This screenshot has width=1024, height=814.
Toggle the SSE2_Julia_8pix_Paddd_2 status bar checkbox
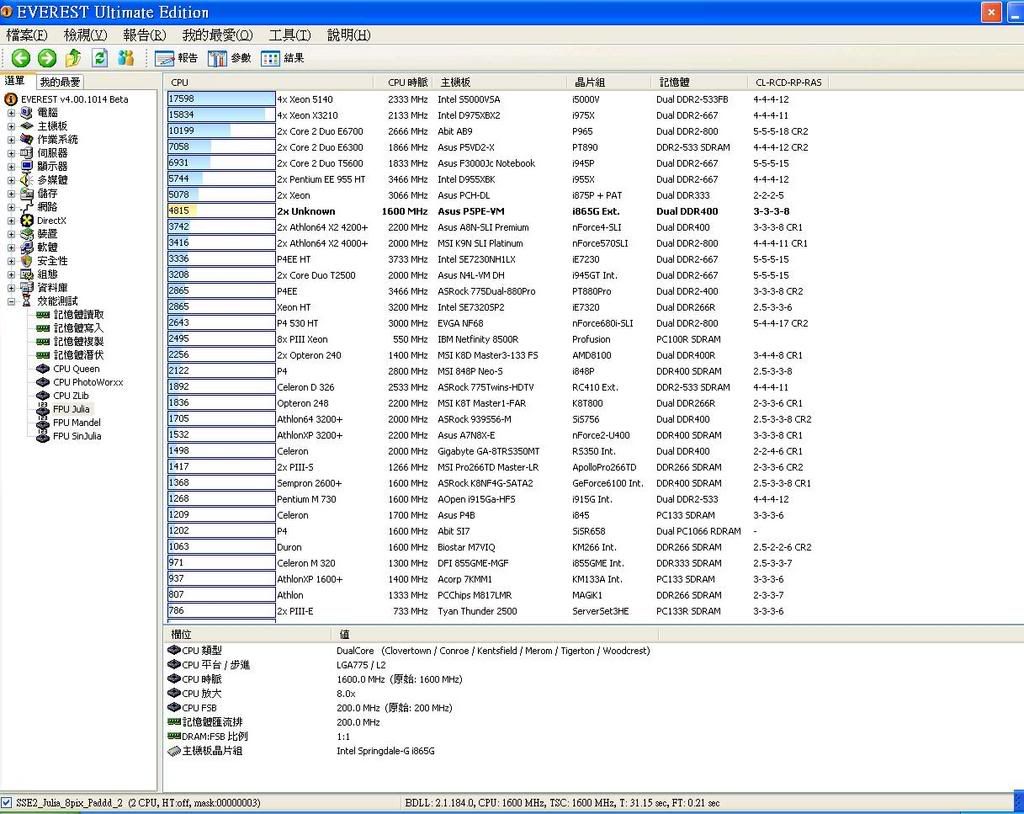point(7,802)
